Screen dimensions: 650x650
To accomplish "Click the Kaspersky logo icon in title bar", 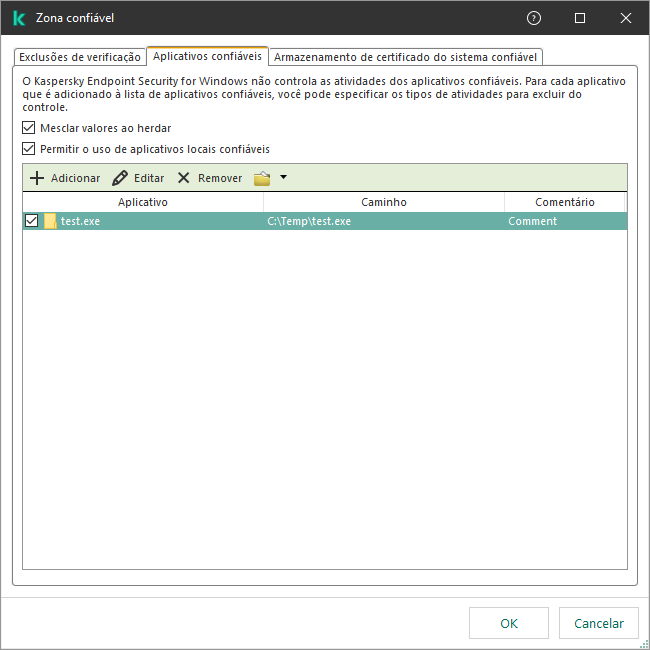I will (18, 18).
